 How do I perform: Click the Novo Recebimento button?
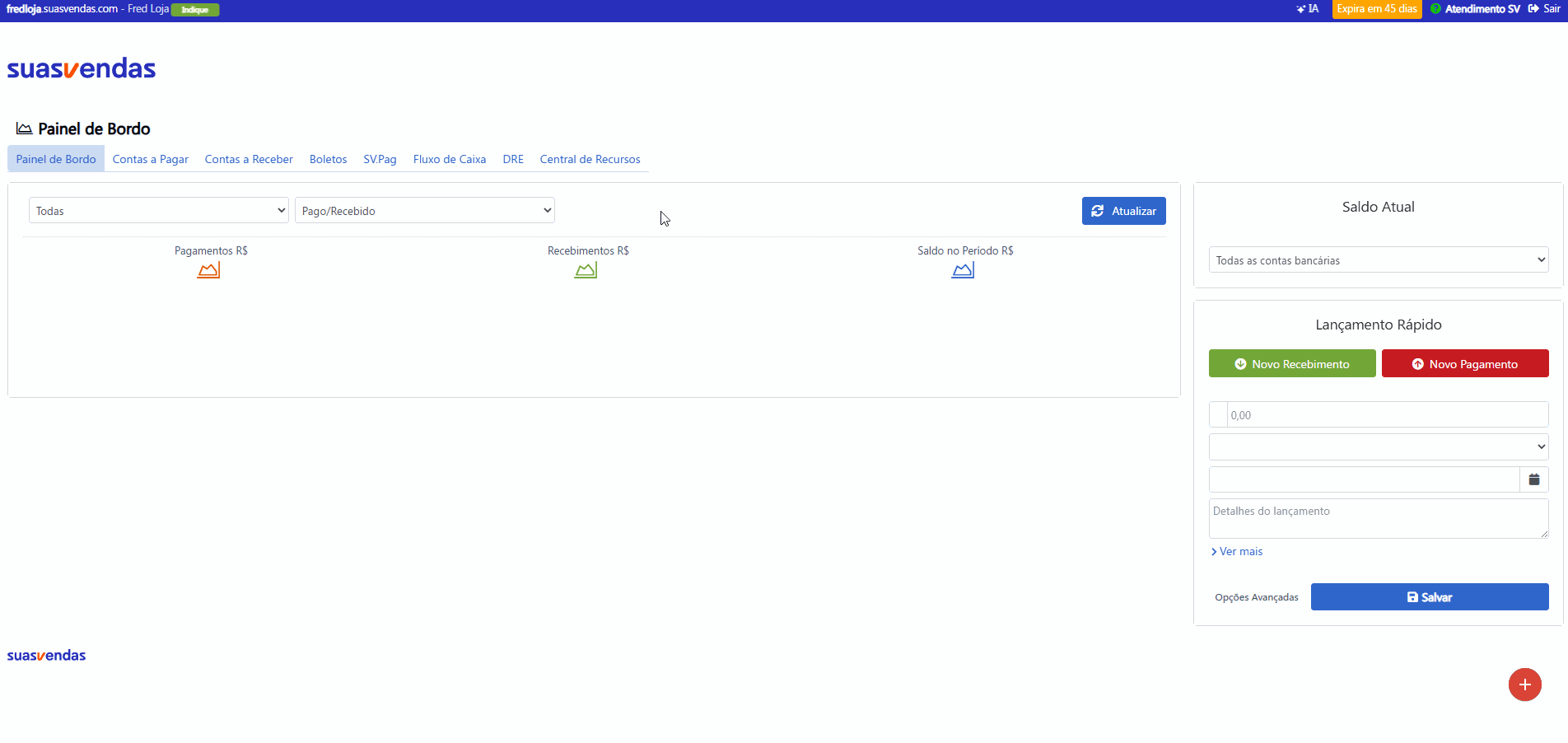tap(1292, 364)
